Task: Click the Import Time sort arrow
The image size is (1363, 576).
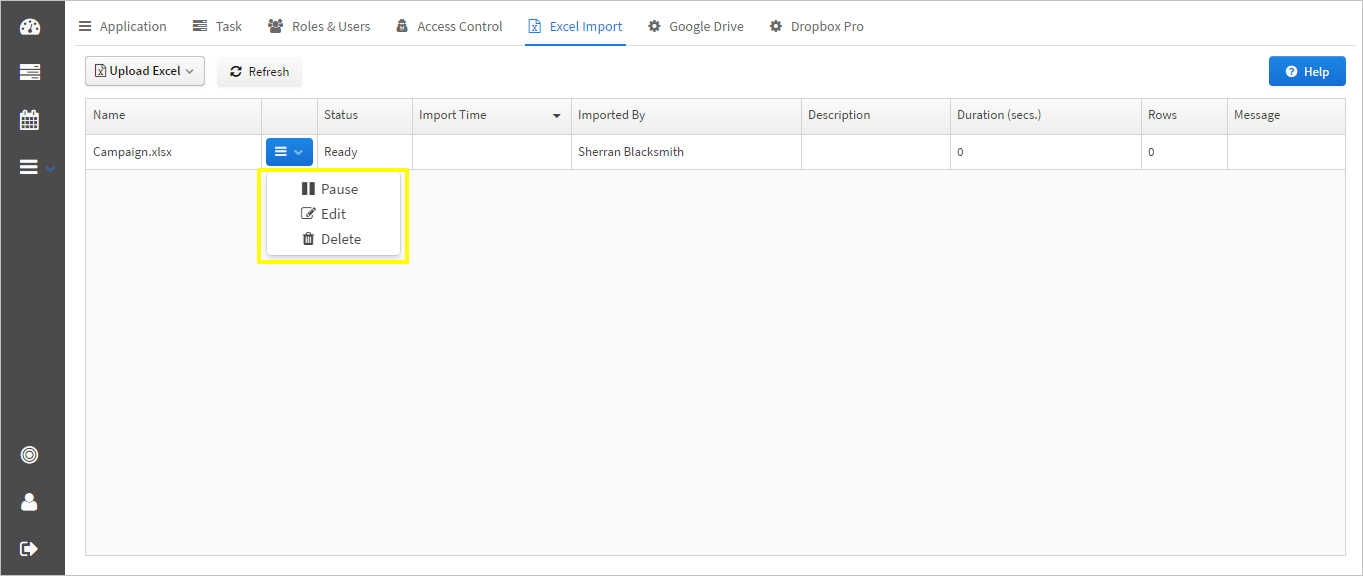Action: click(x=557, y=116)
